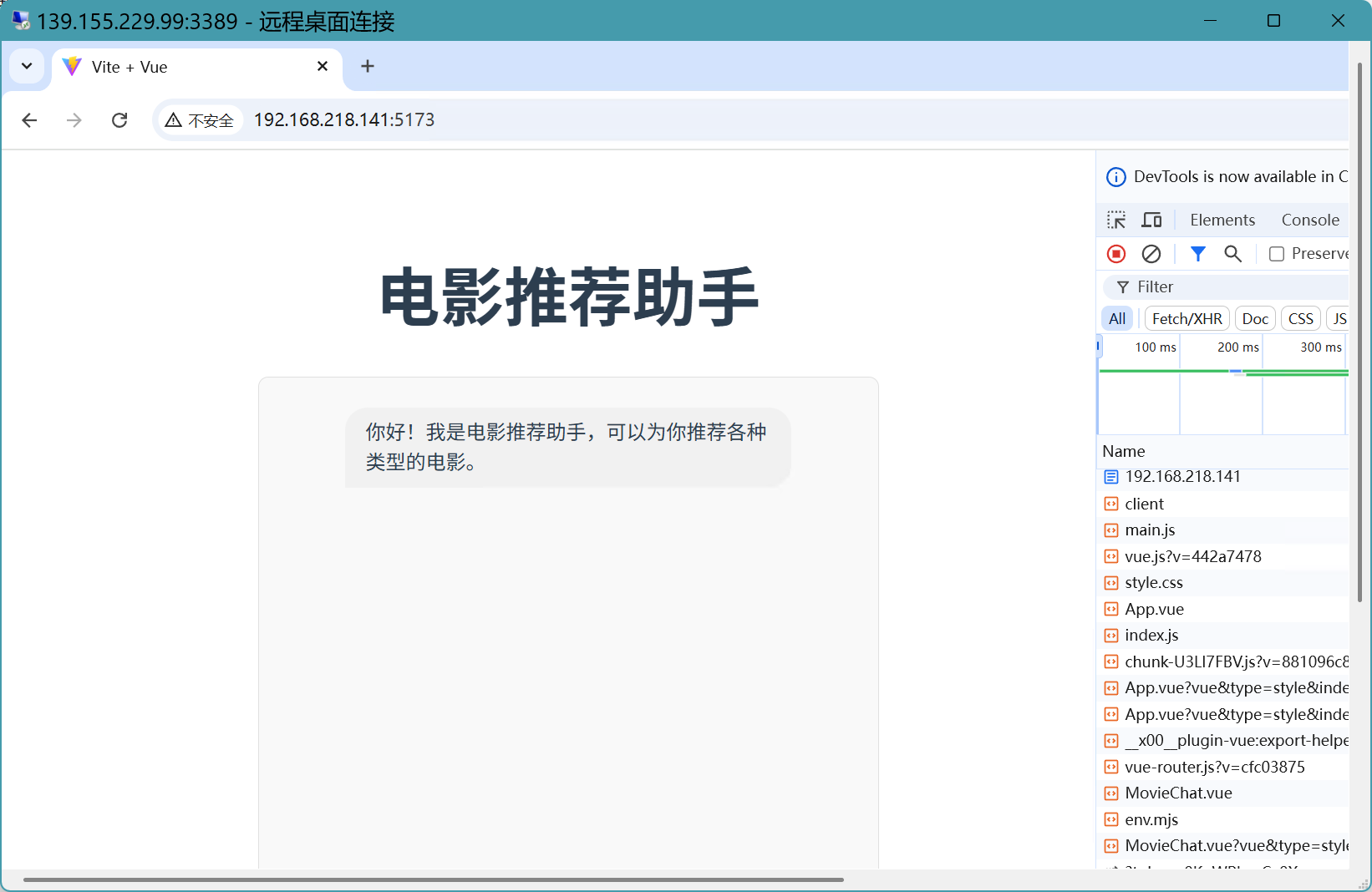Click the 不安全 site security chip
This screenshot has height=892, width=1372.
point(199,120)
